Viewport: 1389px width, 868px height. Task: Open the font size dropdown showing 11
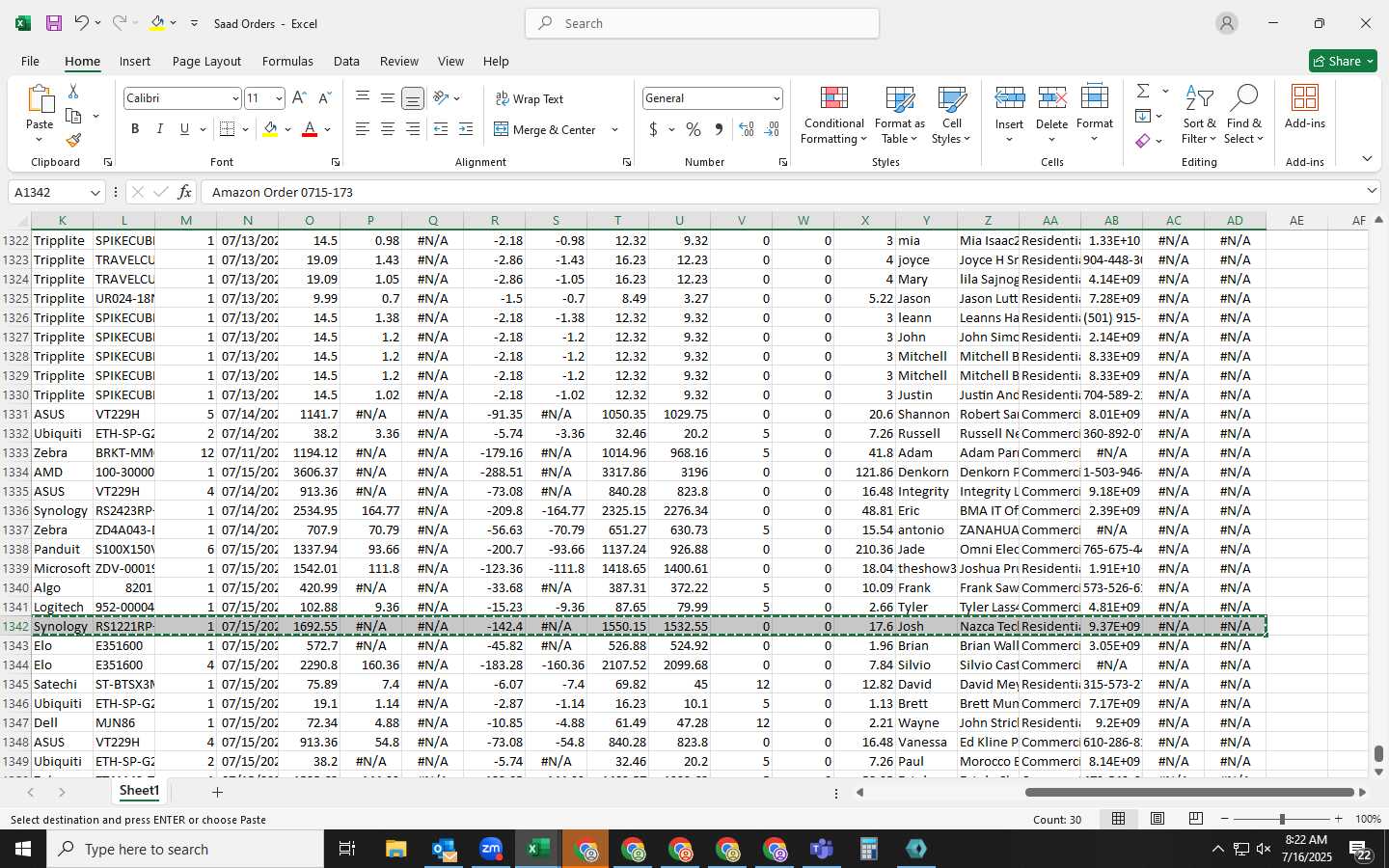(279, 98)
